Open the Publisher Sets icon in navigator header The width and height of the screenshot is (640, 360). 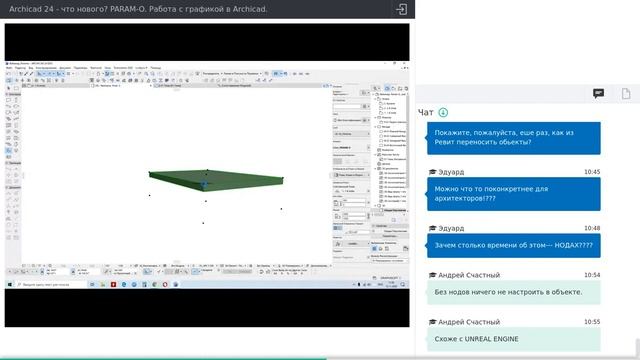pyautogui.click(x=406, y=88)
